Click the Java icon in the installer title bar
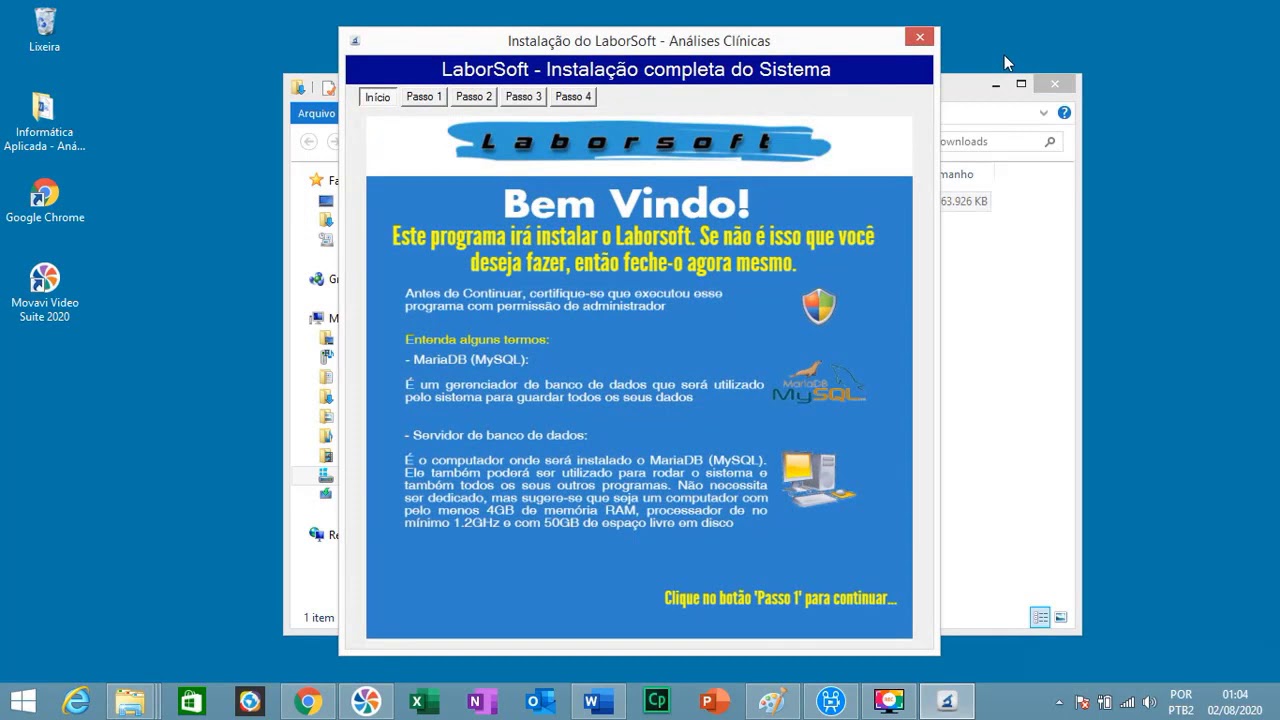 tap(355, 41)
